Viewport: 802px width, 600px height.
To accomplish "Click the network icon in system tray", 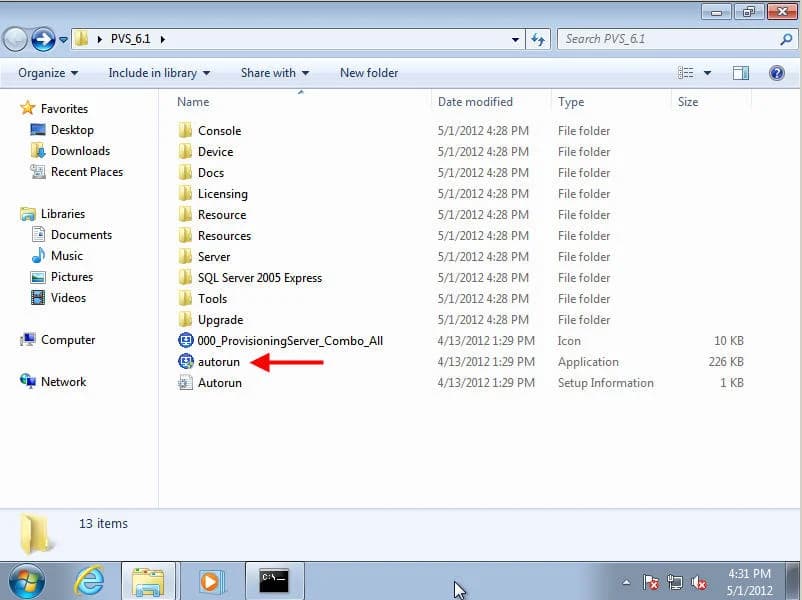I will 675,582.
